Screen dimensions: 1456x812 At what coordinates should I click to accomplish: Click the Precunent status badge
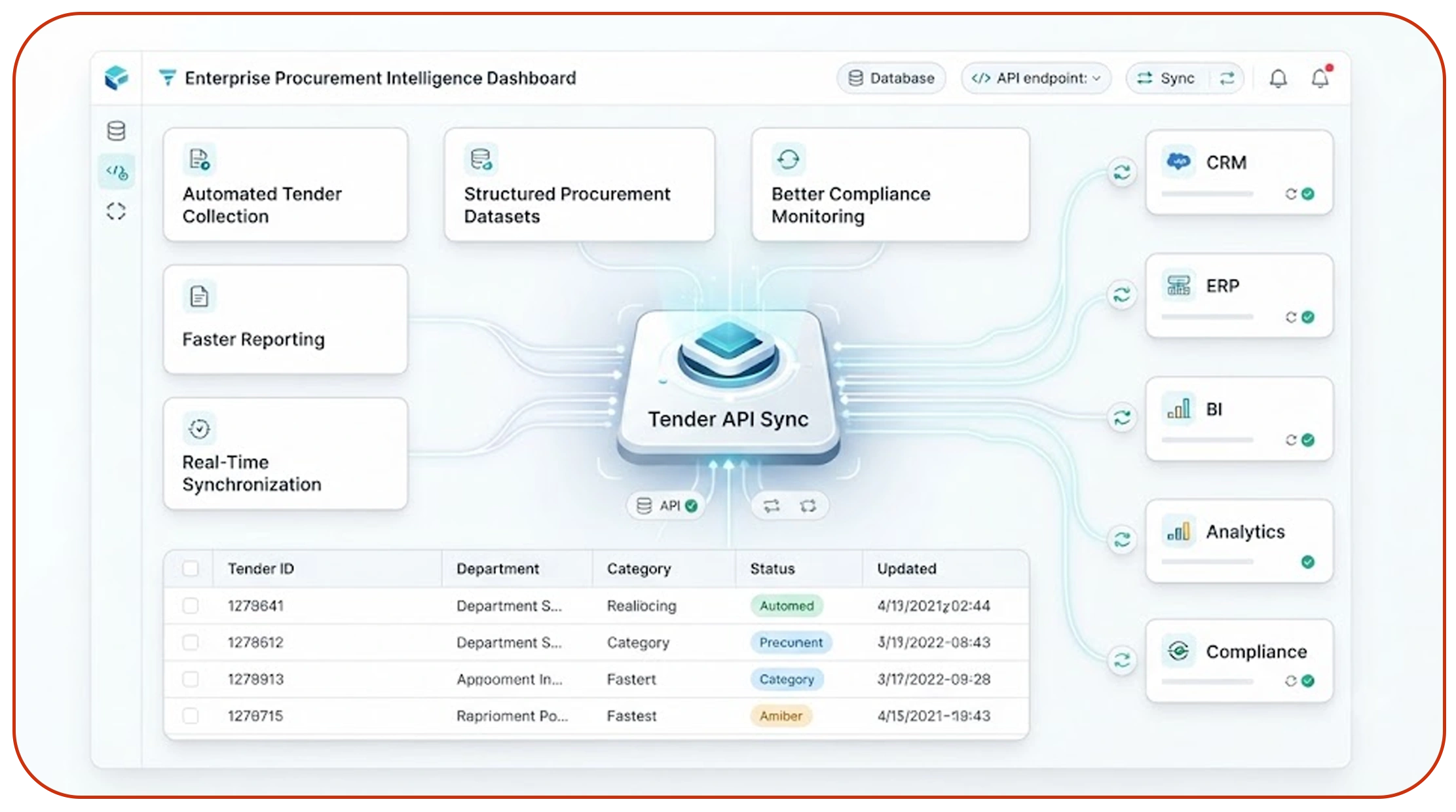pos(791,642)
